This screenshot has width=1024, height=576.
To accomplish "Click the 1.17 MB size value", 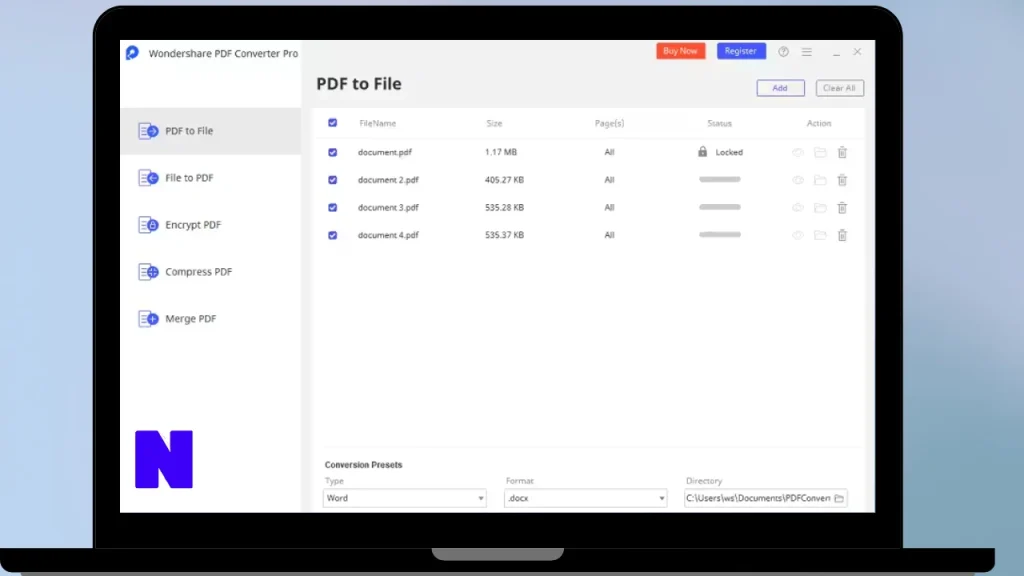I will point(501,152).
